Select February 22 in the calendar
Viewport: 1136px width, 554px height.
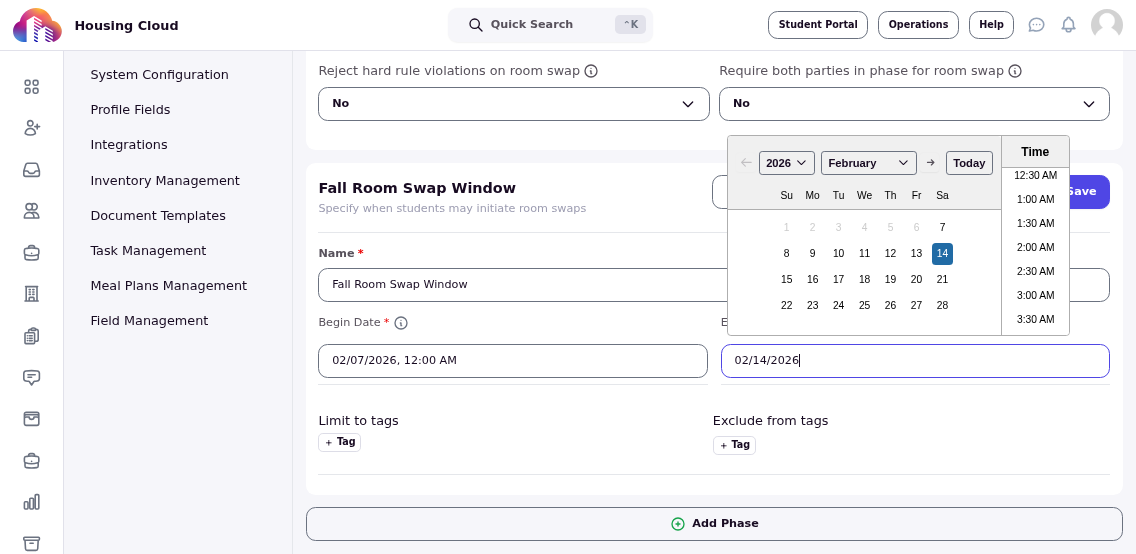[786, 306]
